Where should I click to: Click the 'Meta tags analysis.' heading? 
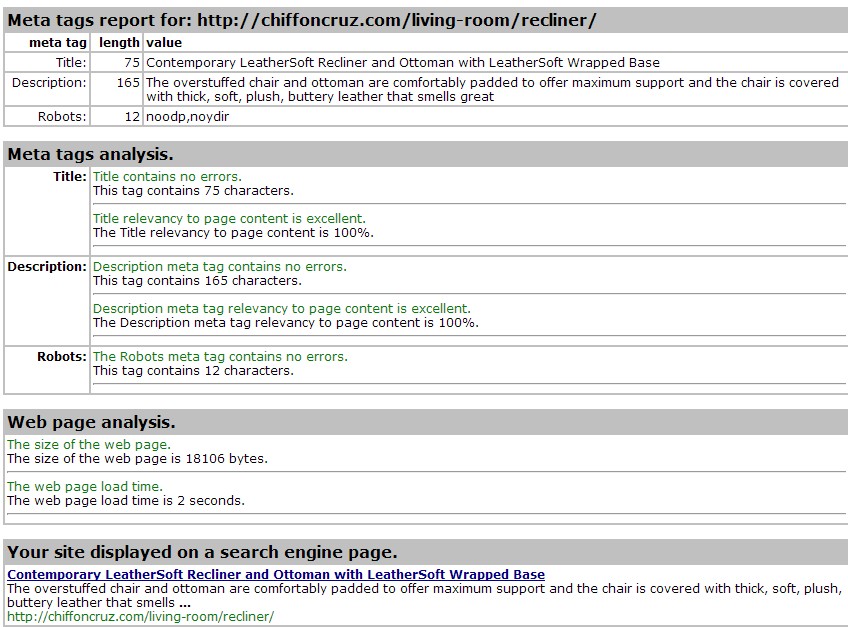90,154
